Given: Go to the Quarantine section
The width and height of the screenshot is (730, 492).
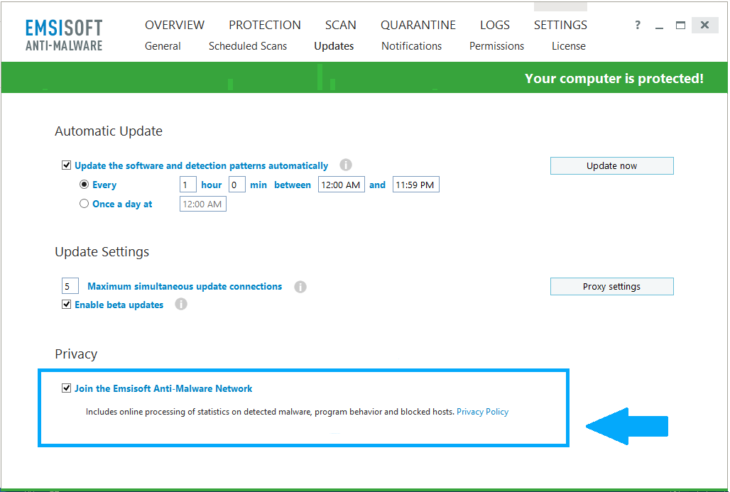Looking at the screenshot, I should [x=418, y=25].
